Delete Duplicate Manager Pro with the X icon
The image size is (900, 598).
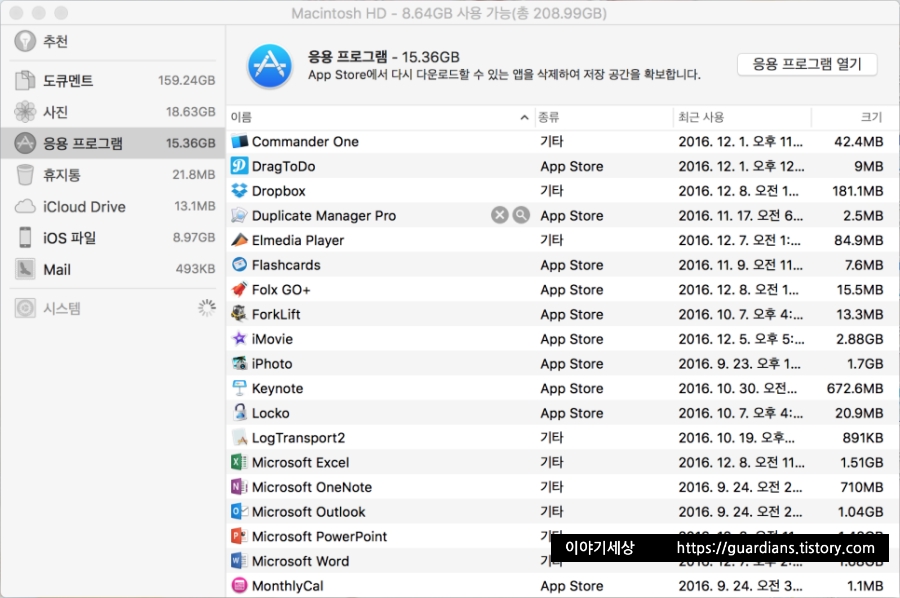coord(500,215)
